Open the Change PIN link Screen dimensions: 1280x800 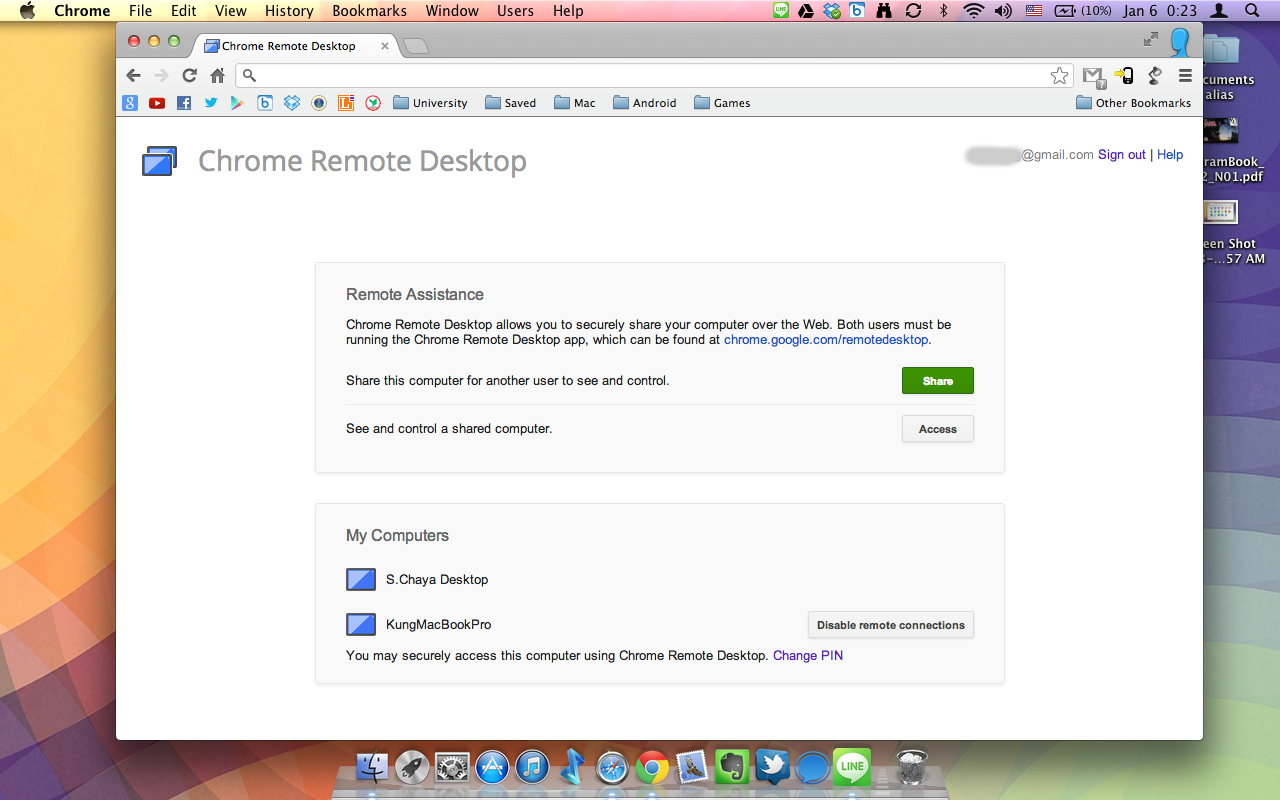[x=808, y=656]
